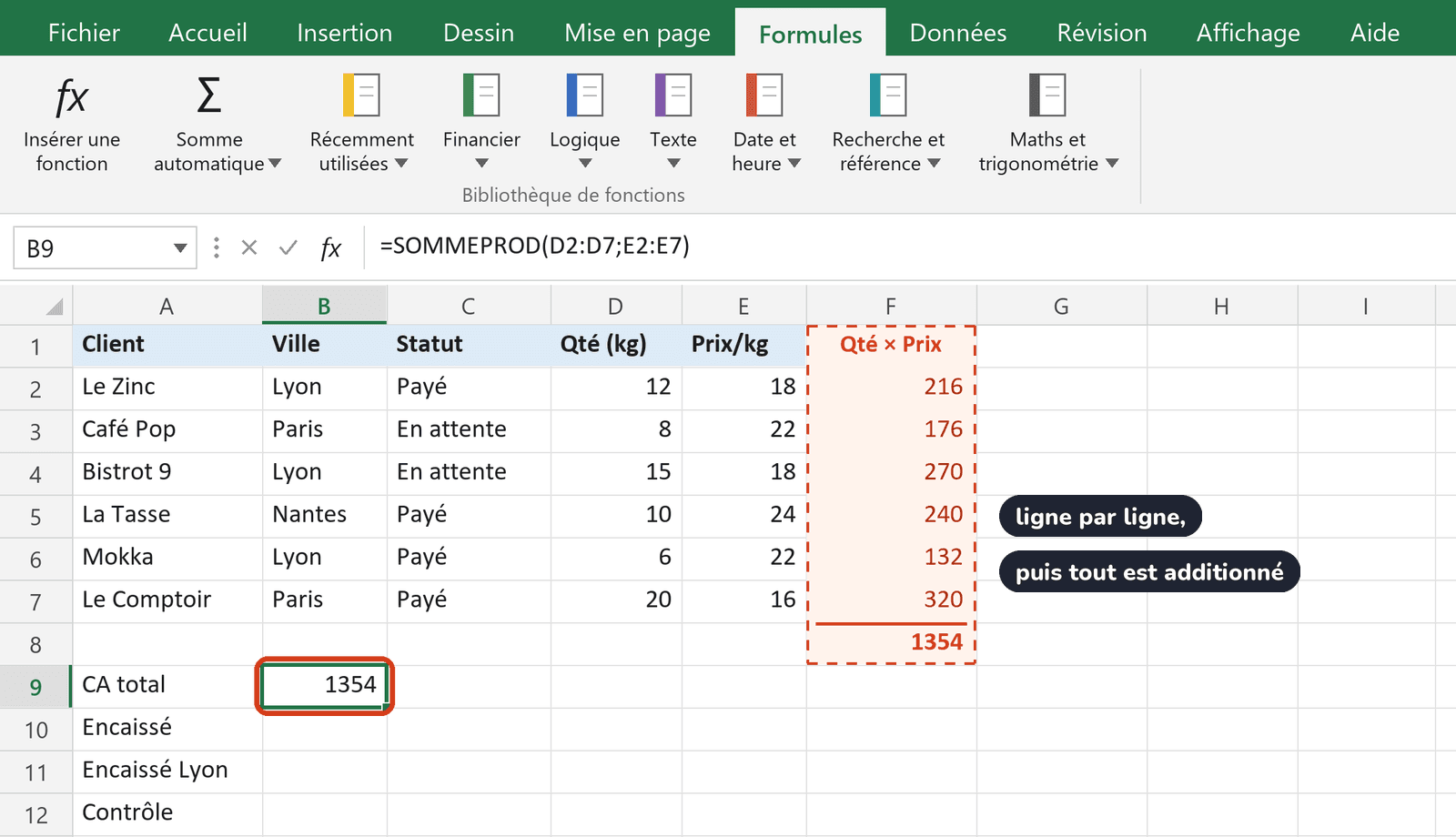The height and width of the screenshot is (837, 1456).
Task: Expand the Financier dropdown arrow
Action: click(481, 164)
